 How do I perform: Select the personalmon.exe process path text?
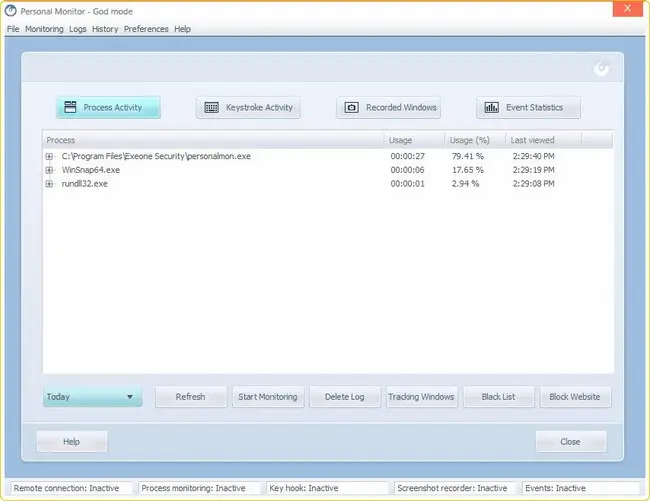(x=156, y=156)
